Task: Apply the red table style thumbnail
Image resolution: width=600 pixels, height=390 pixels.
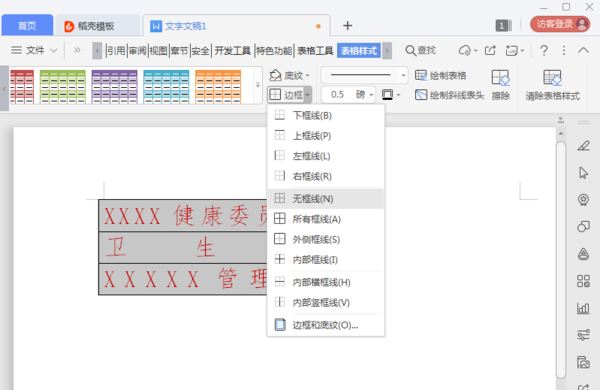Action: (x=22, y=87)
